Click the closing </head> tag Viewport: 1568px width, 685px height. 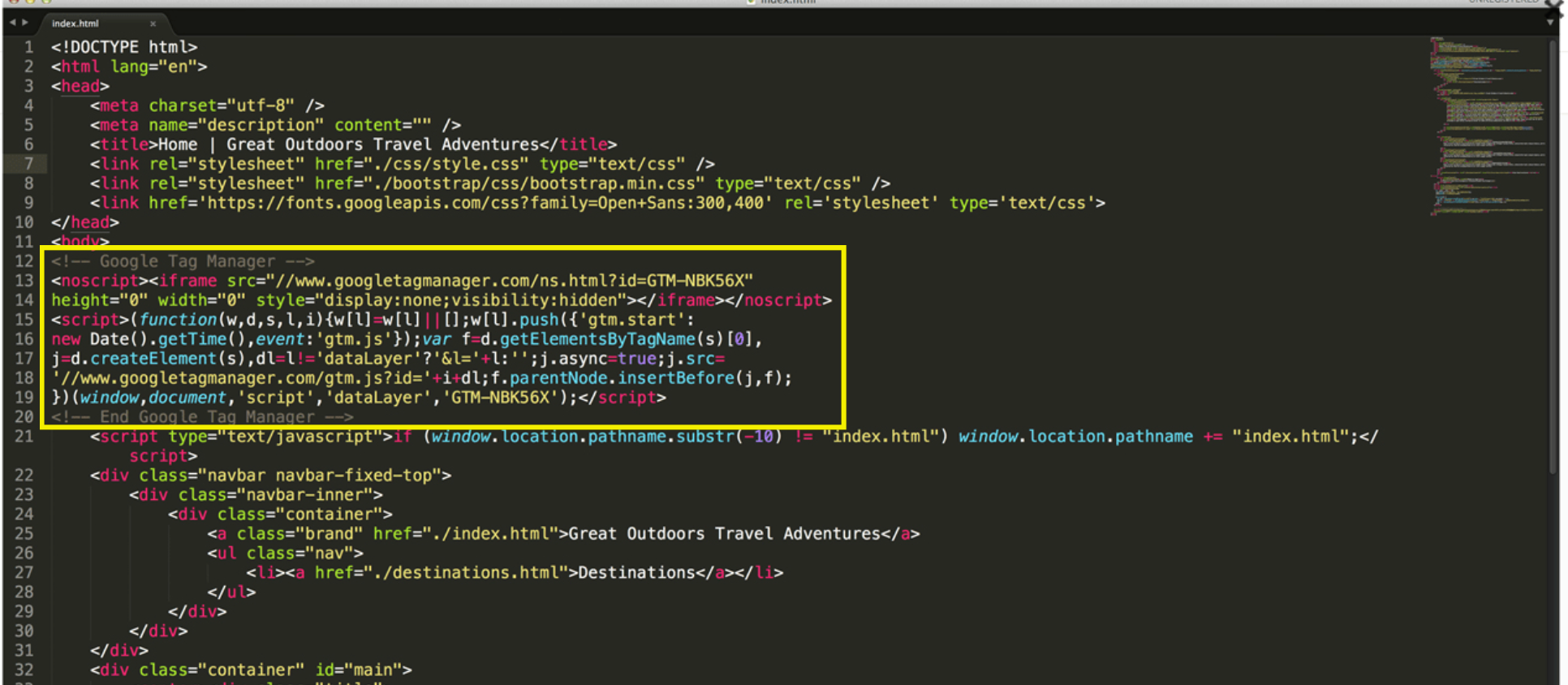pyautogui.click(x=85, y=222)
